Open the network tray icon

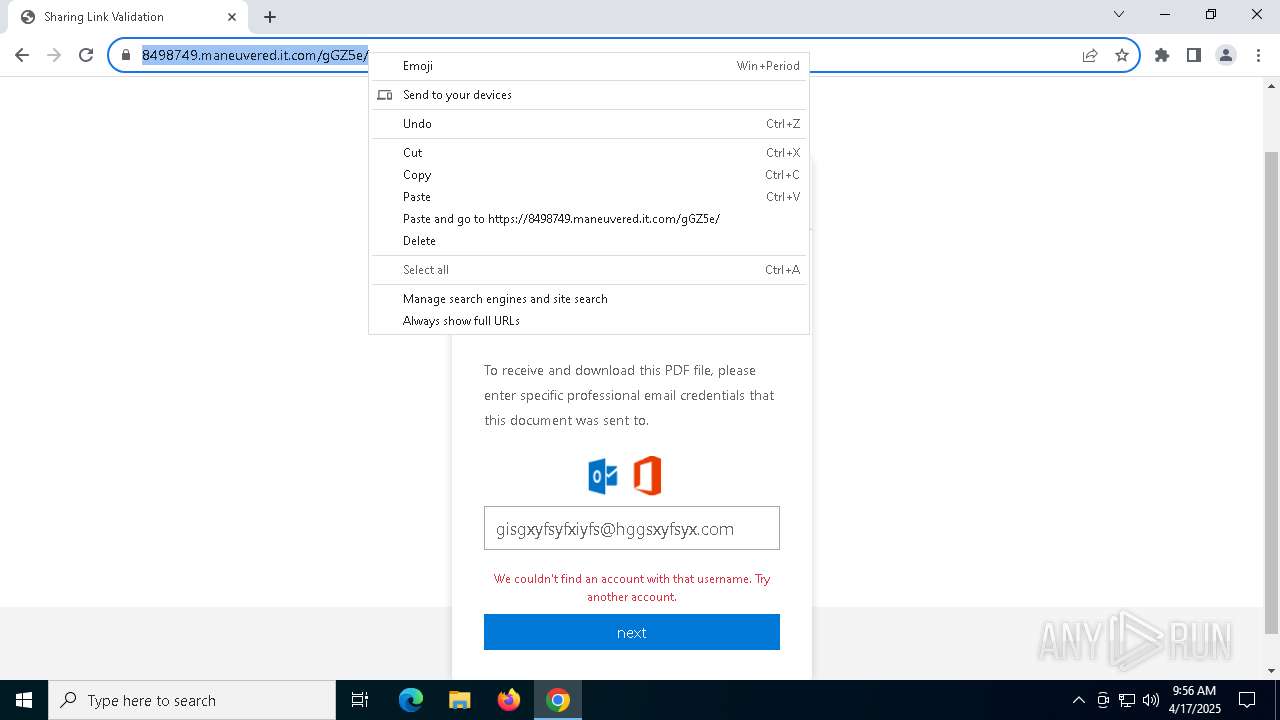point(1127,700)
